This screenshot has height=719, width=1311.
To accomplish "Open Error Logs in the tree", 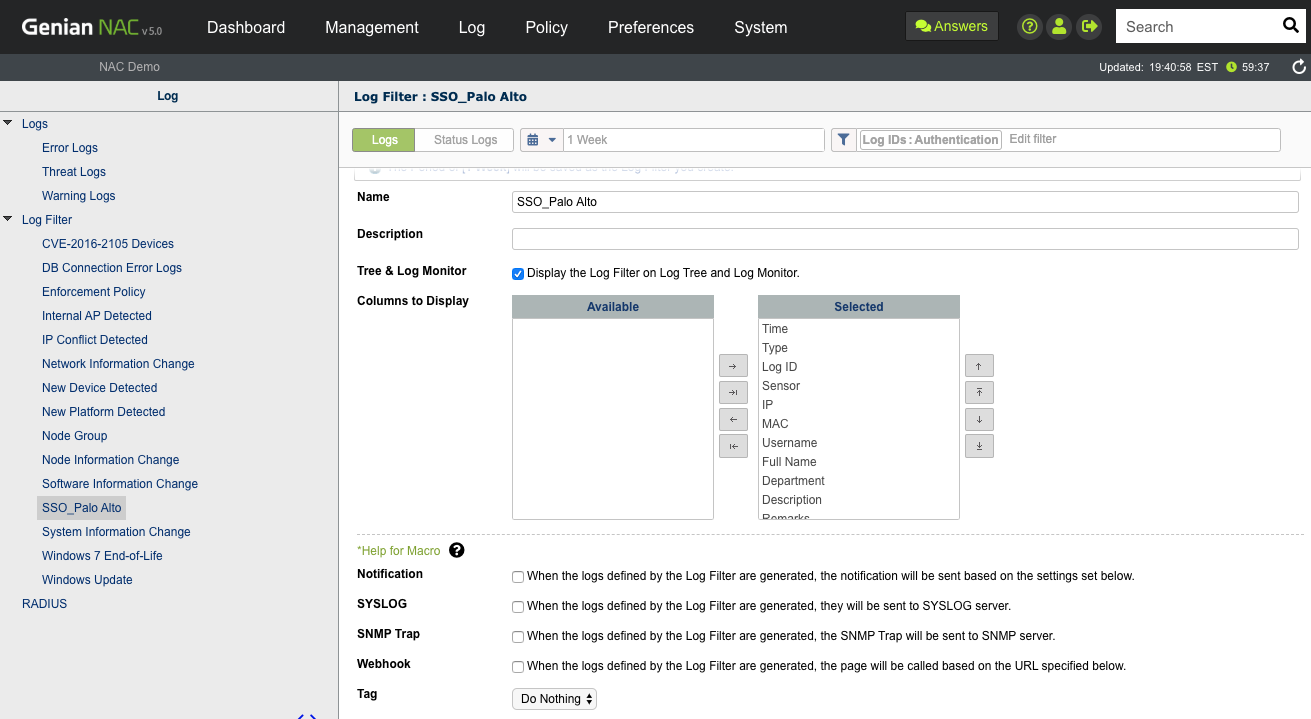I will point(70,148).
